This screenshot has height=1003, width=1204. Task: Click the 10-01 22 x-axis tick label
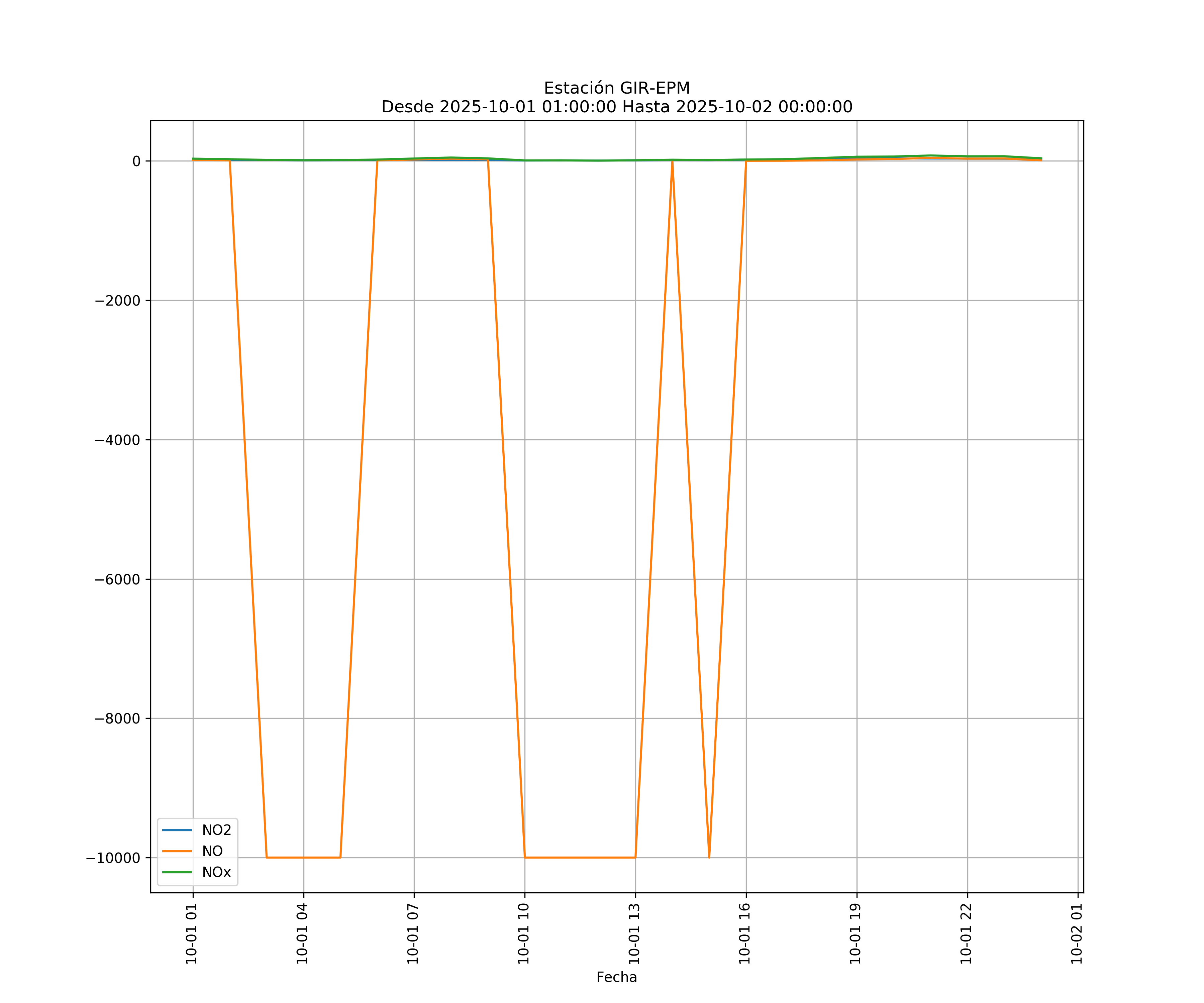click(x=966, y=933)
